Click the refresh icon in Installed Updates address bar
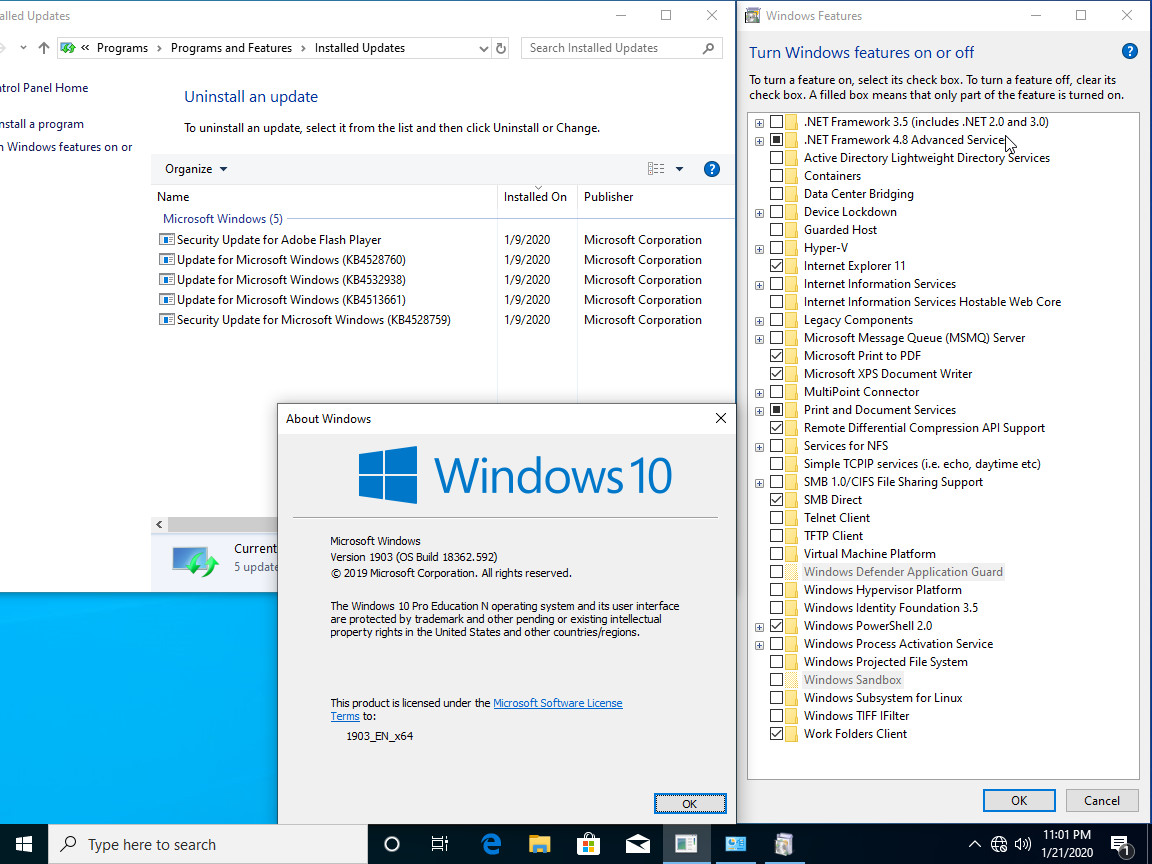1152x864 pixels. (x=501, y=48)
